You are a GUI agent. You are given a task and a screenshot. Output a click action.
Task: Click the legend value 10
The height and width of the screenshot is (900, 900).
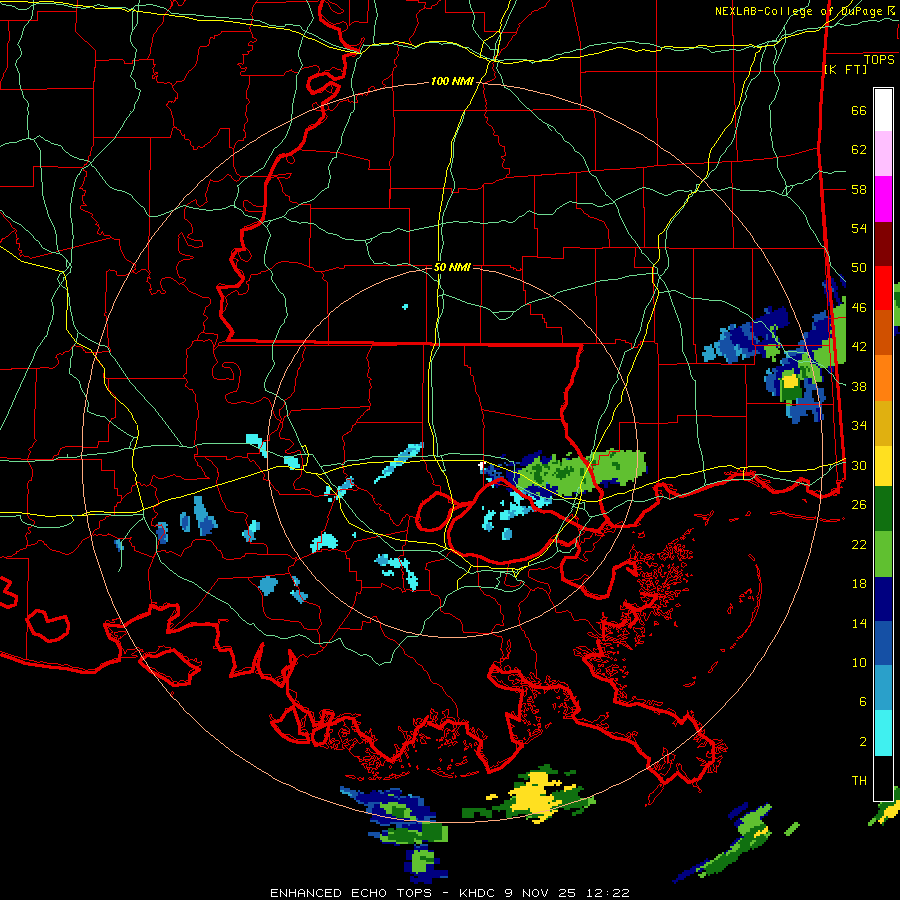(859, 663)
